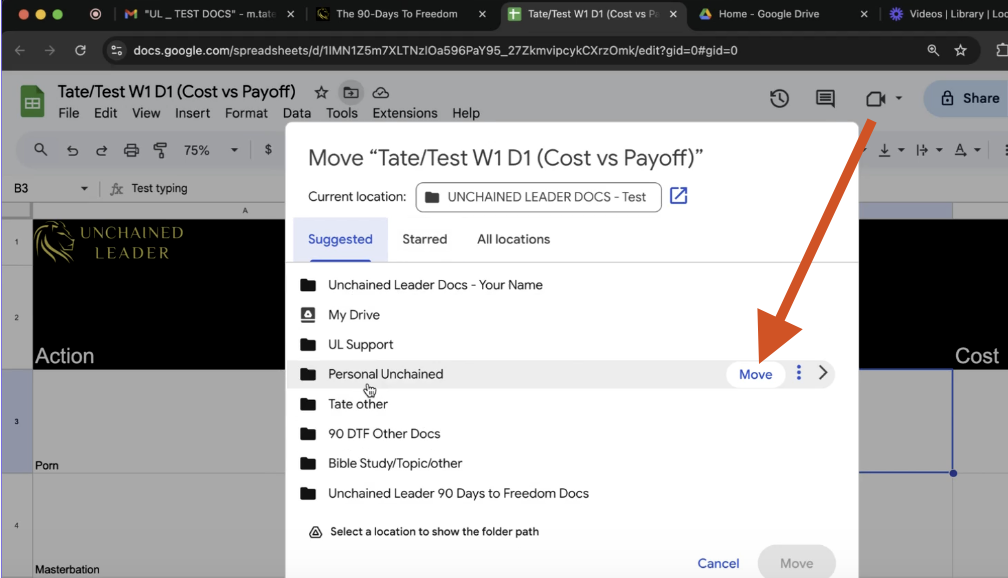Viewport: 1008px width, 578px height.
Task: Open the View menu
Action: point(146,113)
